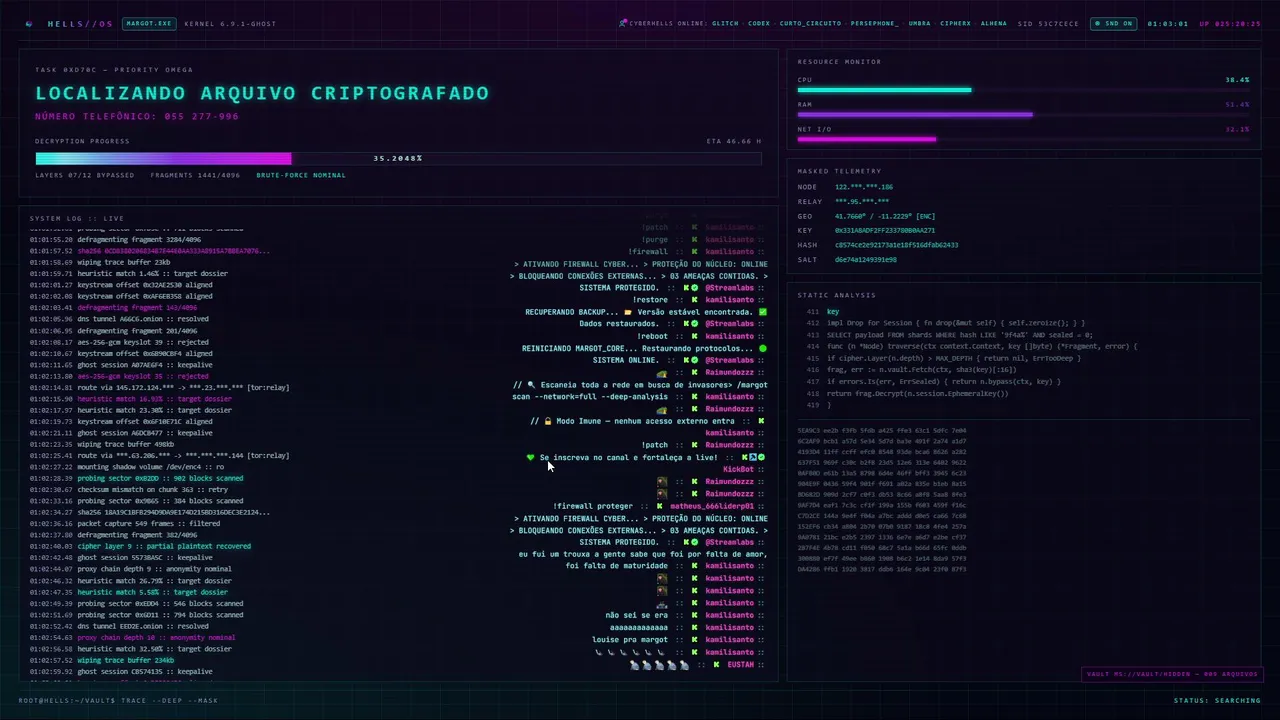The width and height of the screenshot is (1280, 720).
Task: Click the green circle after Restaurando protocolos
Action: pos(763,348)
